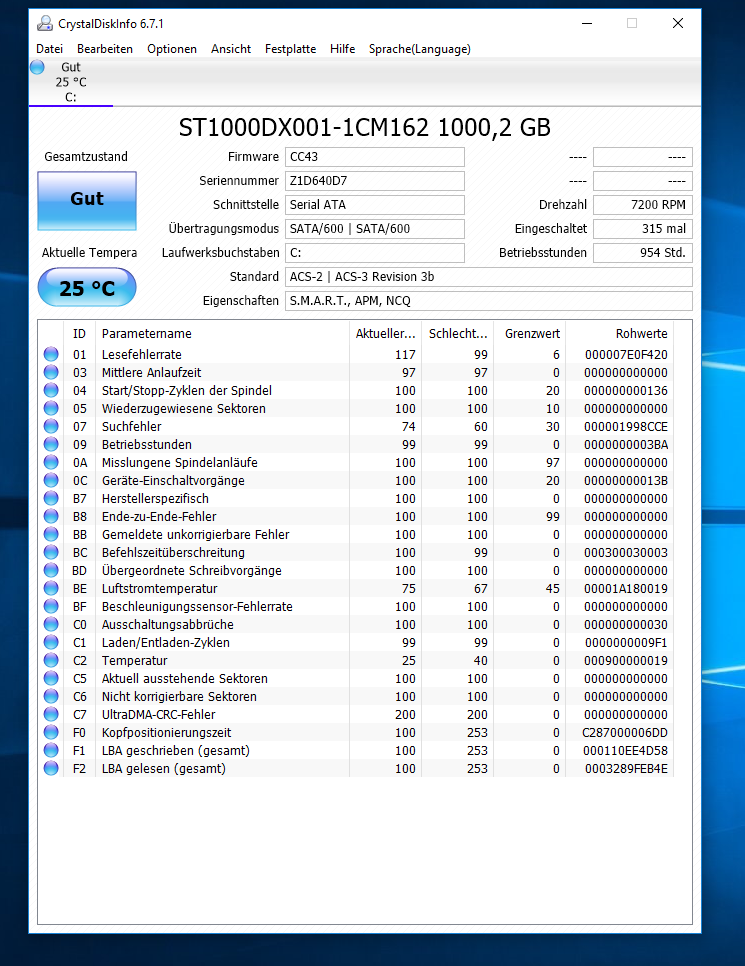Click the CrystalDiskInfo app icon in title bar

pos(44,23)
